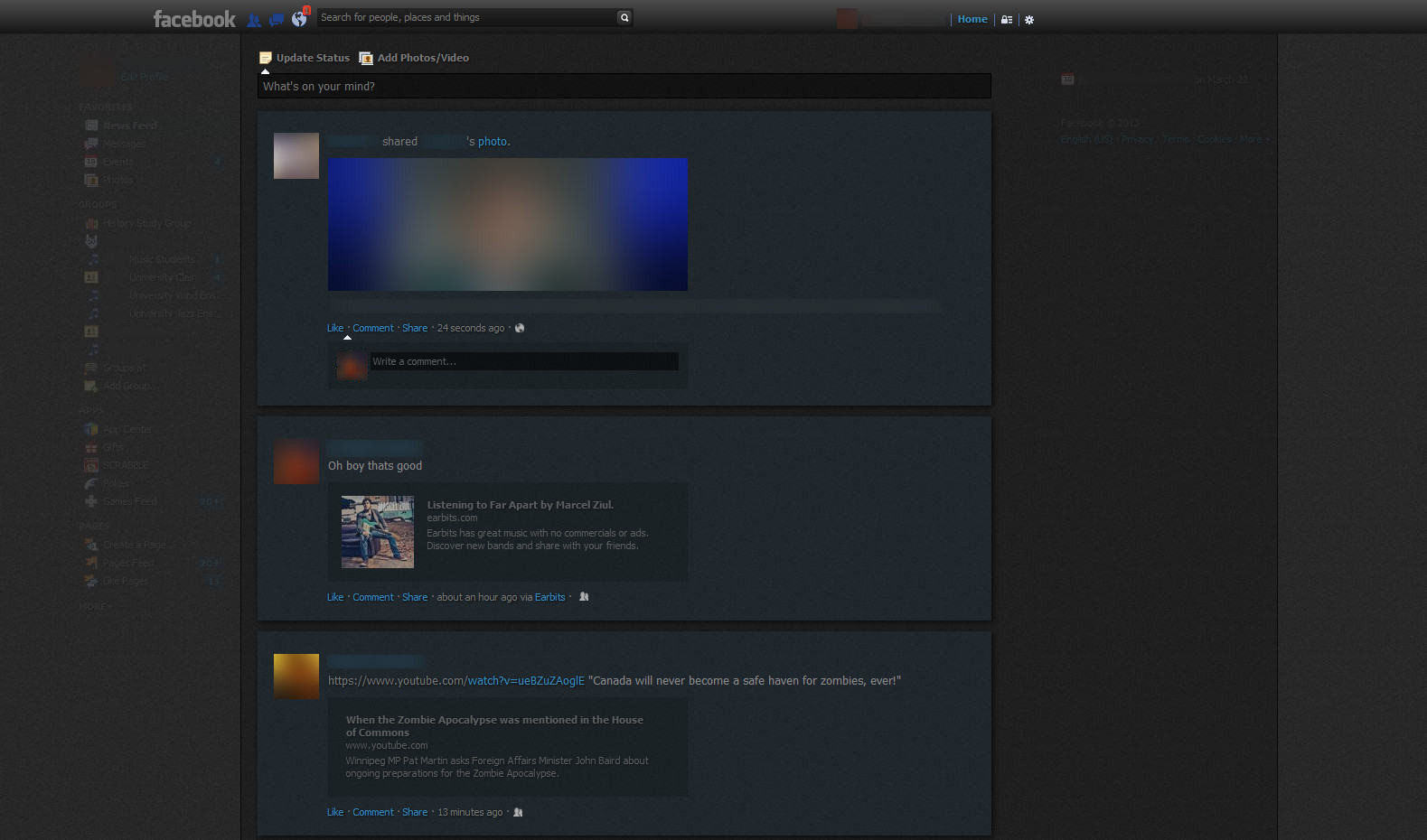Click the public globe audience icon
The image size is (1427, 840).
(520, 329)
